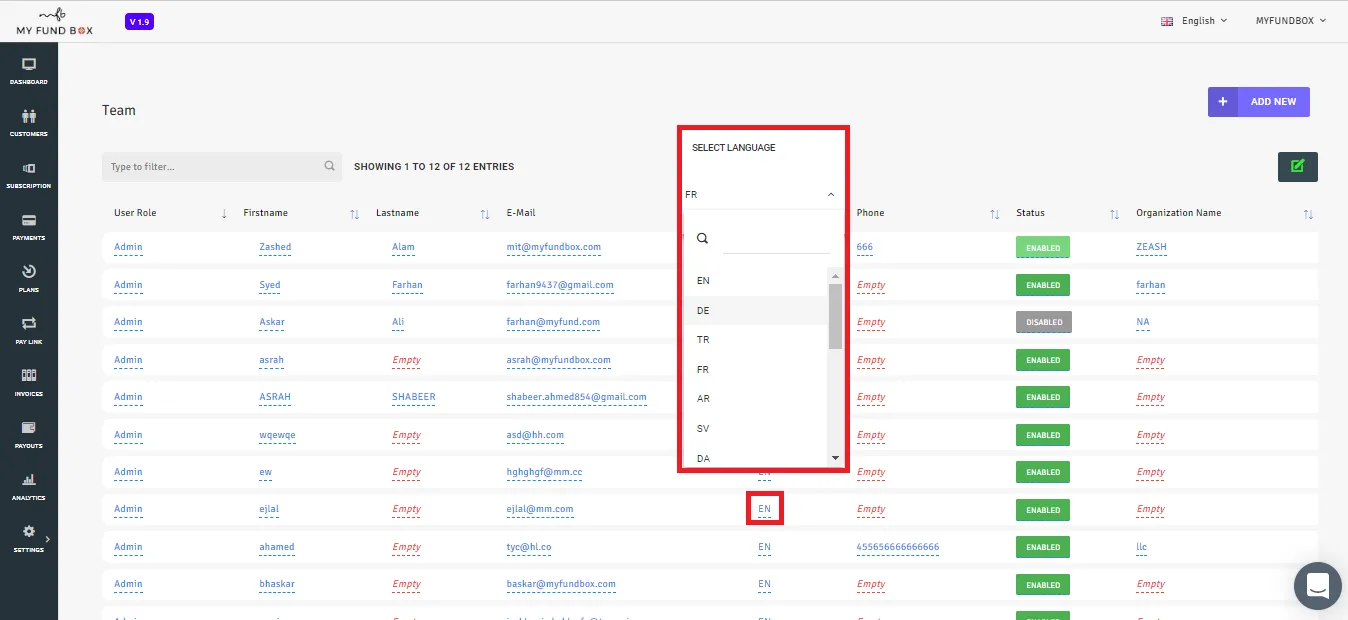The image size is (1348, 620).
Task: Click the ENABLED status badge for Zashed
Action: click(x=1043, y=247)
